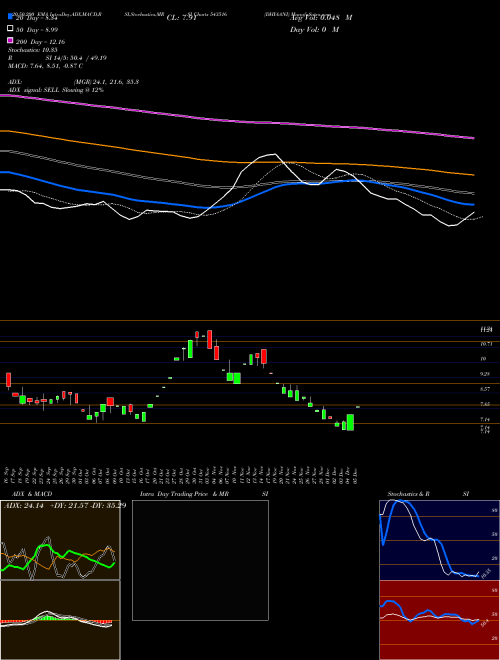Click the 'CL: 7.91' closing price text

point(181,18)
